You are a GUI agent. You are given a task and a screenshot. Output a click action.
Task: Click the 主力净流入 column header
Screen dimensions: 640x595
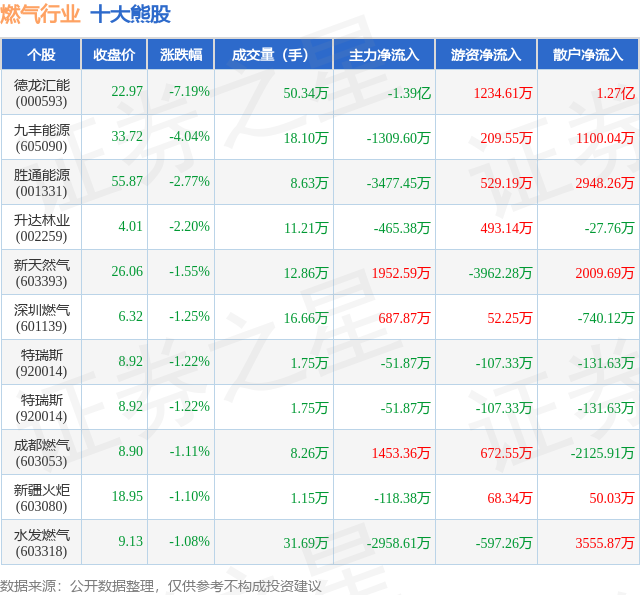[x=384, y=54]
